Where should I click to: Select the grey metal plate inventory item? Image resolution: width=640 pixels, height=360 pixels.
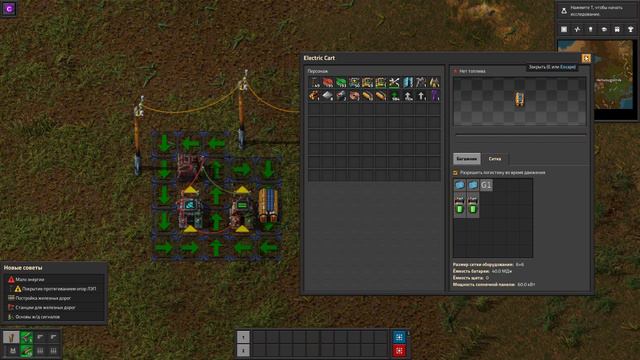(x=327, y=96)
